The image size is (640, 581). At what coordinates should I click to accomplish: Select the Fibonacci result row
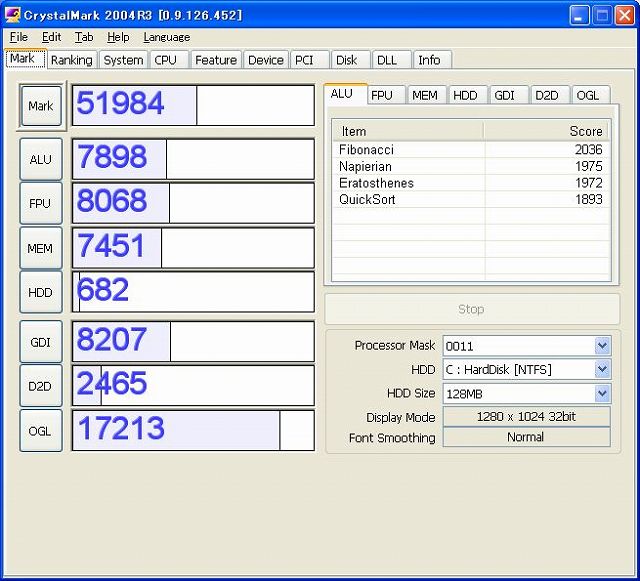pos(471,150)
